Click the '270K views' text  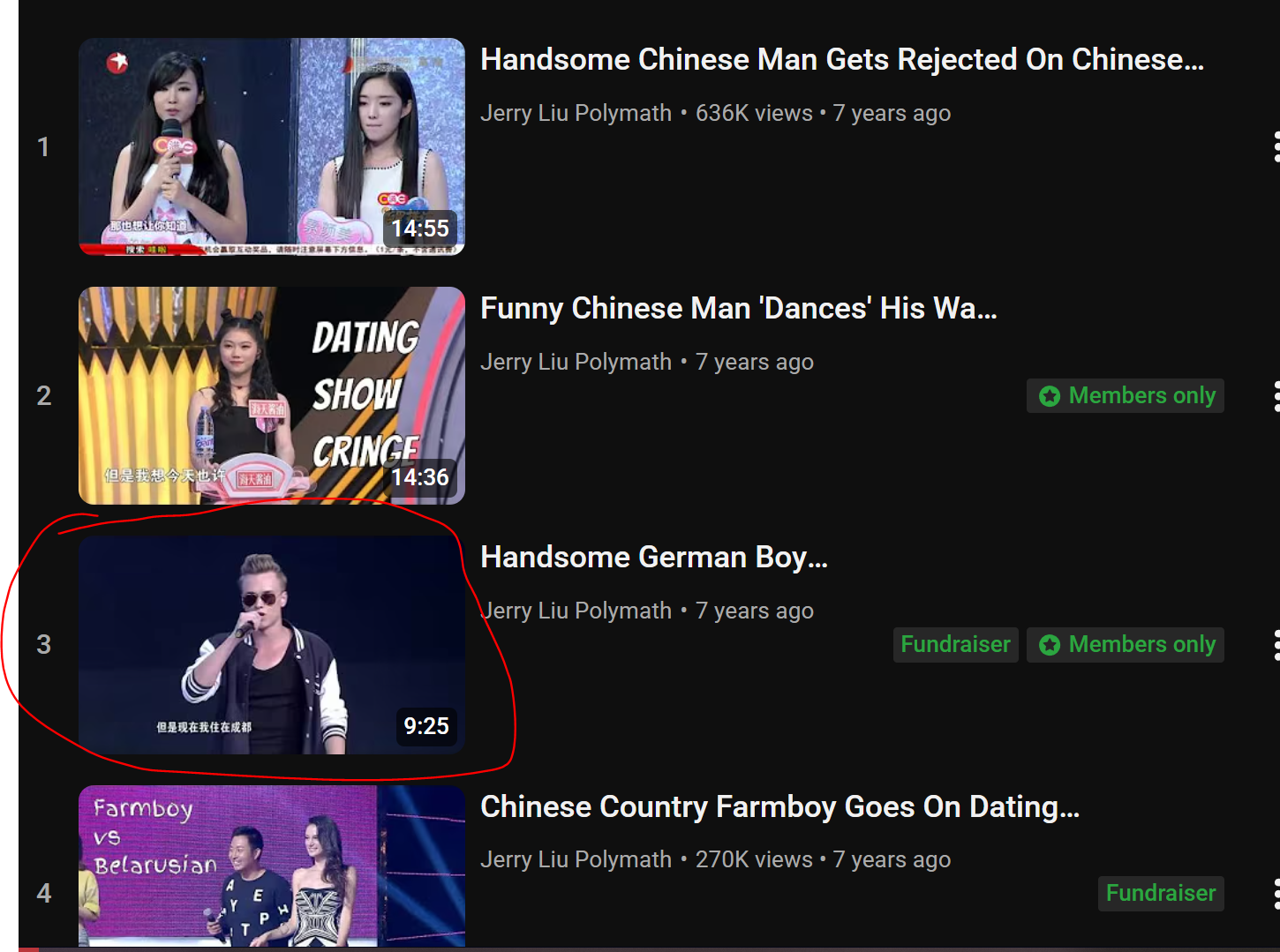[x=754, y=859]
